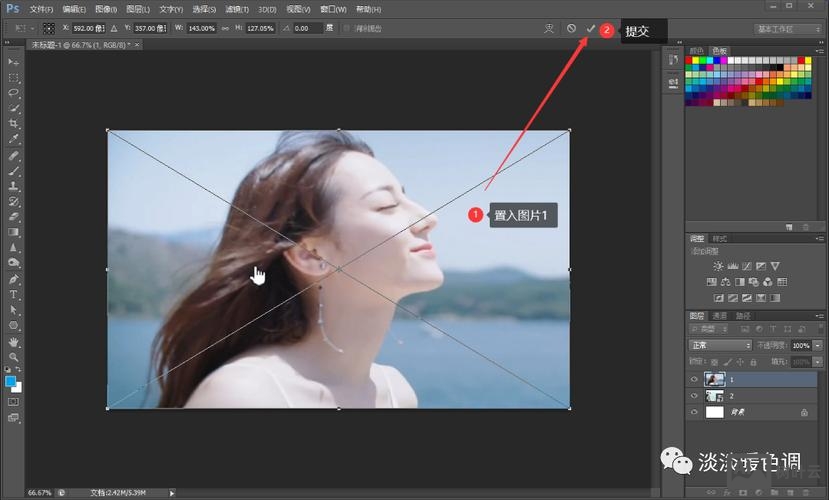This screenshot has width=829, height=500.
Task: Add a Brightness/Contrast adjustment (sun icon)
Action: click(x=717, y=266)
